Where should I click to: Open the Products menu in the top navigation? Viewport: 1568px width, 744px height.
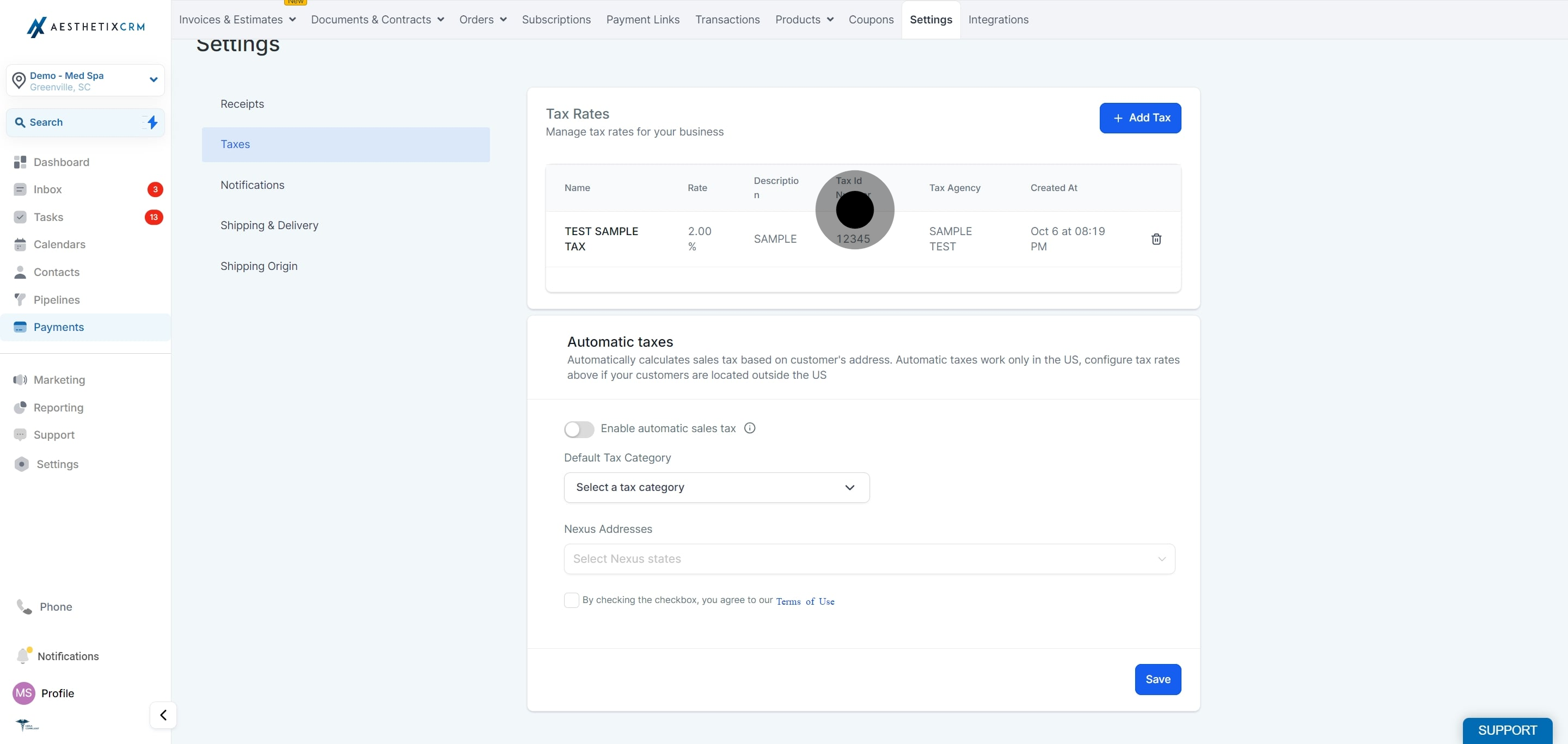tap(804, 20)
